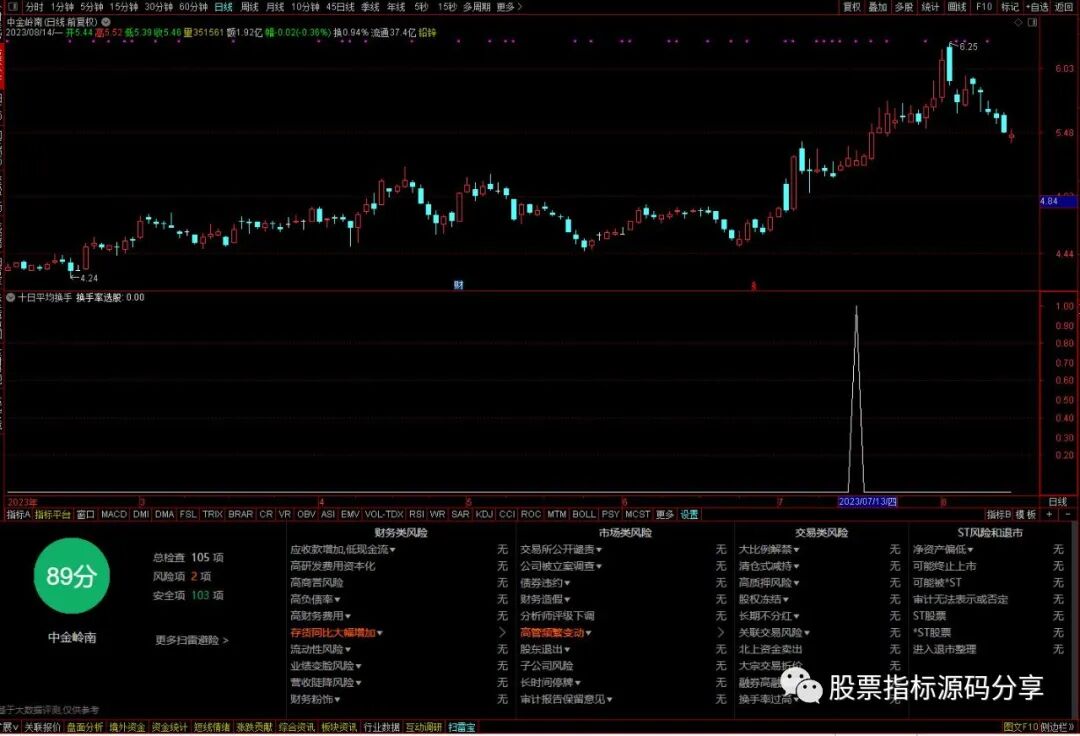Open 资金统计 bottom tab
Image resolution: width=1080 pixels, height=736 pixels.
(x=169, y=727)
